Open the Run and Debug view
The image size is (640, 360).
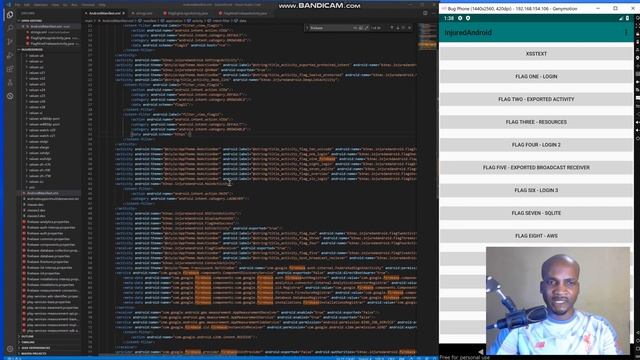tap(10, 56)
